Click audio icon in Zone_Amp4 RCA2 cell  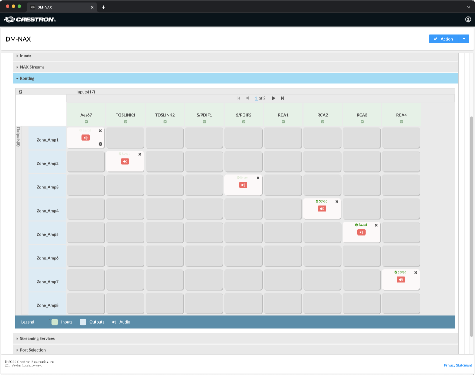click(322, 209)
